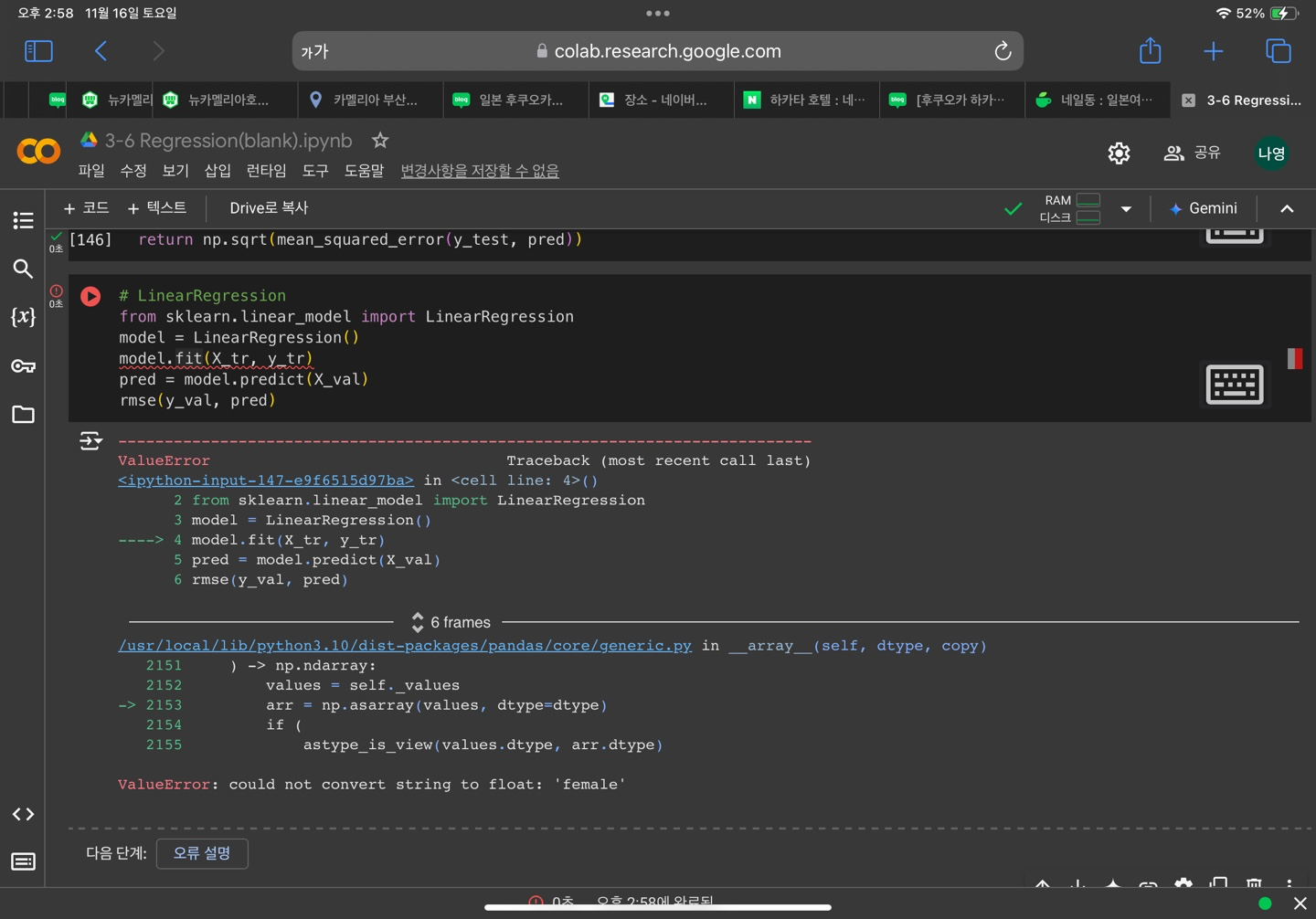Open the files folder panel
1316x919 pixels.
click(24, 415)
